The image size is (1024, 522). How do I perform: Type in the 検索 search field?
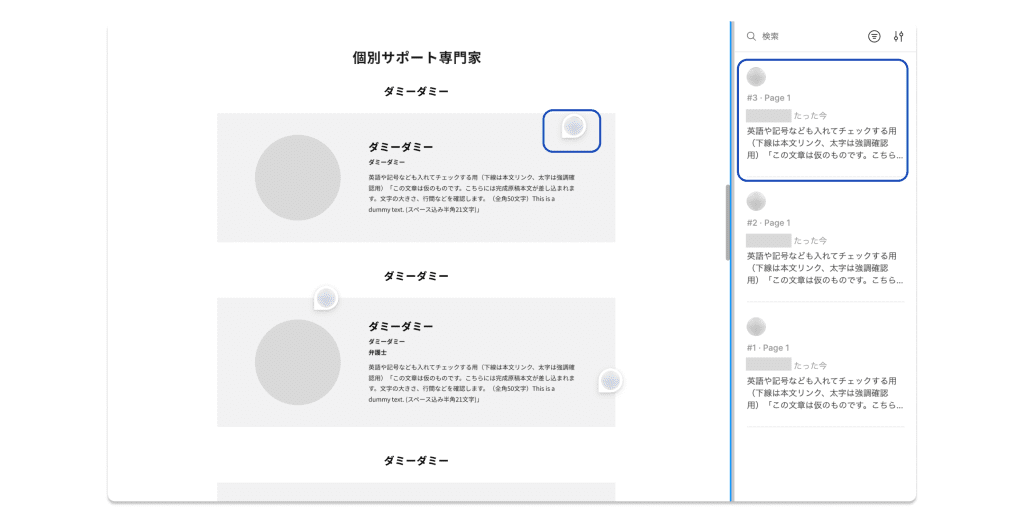tap(810, 36)
